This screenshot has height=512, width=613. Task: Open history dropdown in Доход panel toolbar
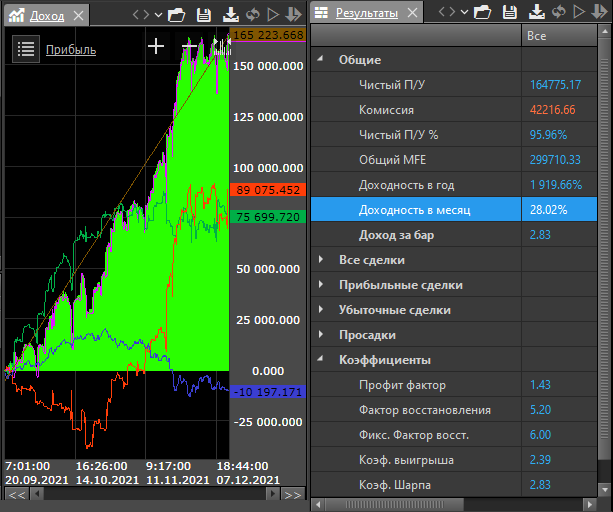158,15
